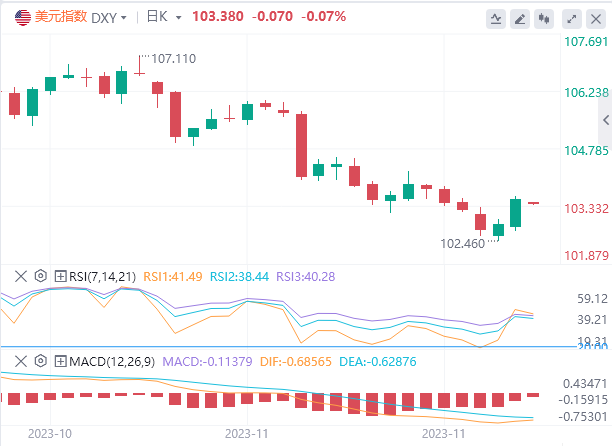Expand chart to fullscreen
The height and width of the screenshot is (446, 612).
[572, 19]
